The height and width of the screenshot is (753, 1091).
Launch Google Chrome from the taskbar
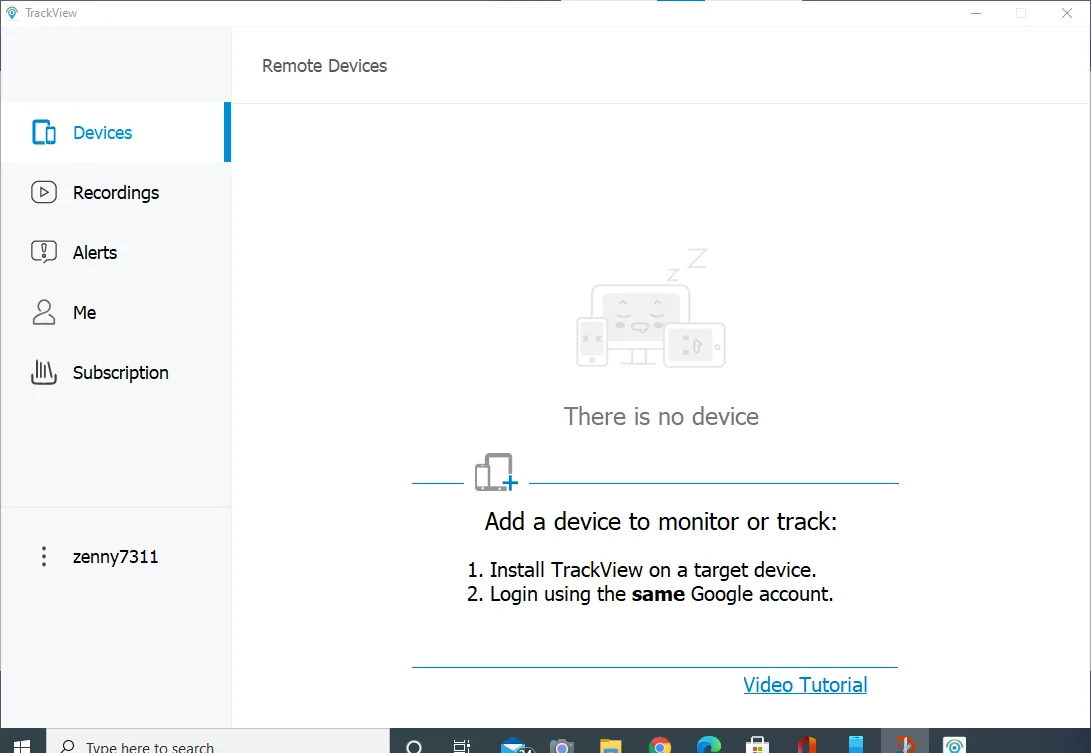pos(659,744)
